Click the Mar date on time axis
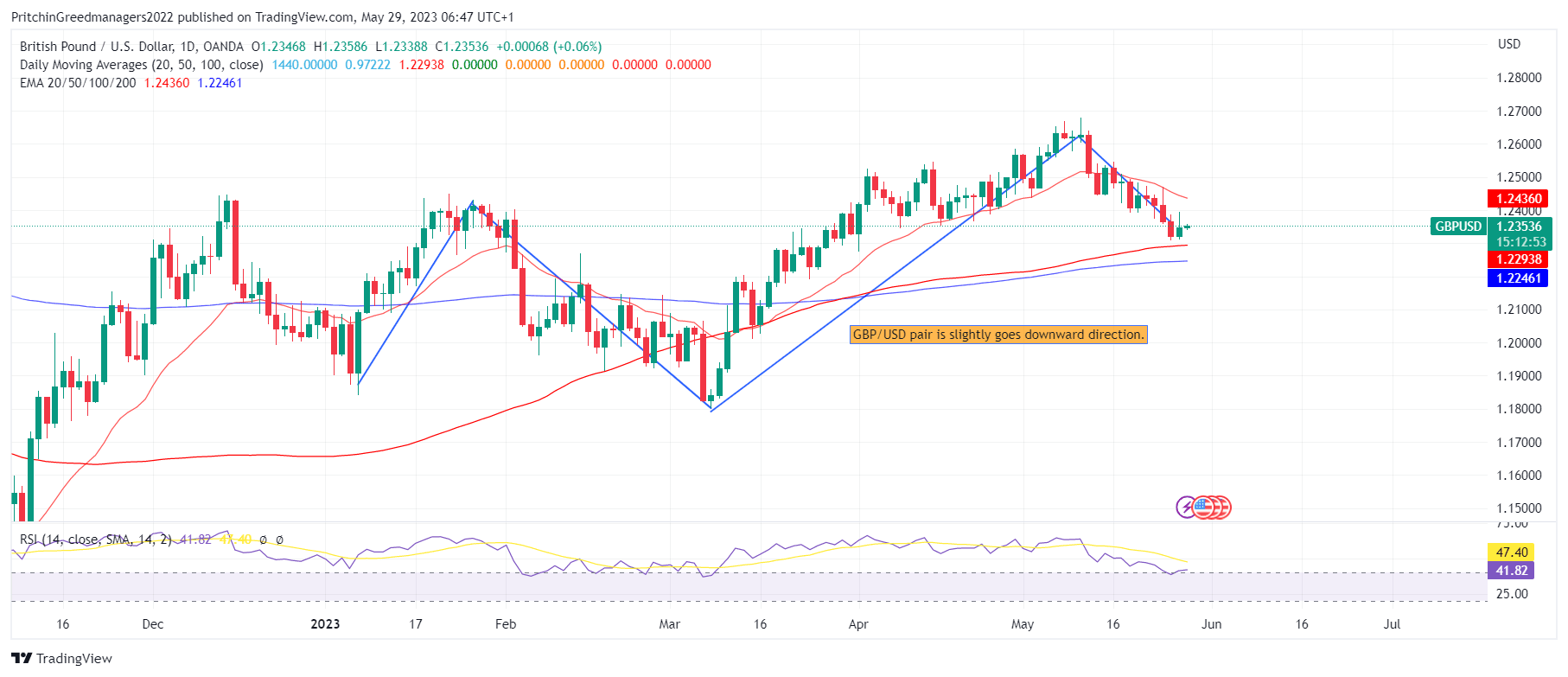Image resolution: width=1568 pixels, height=677 pixels. click(x=670, y=624)
